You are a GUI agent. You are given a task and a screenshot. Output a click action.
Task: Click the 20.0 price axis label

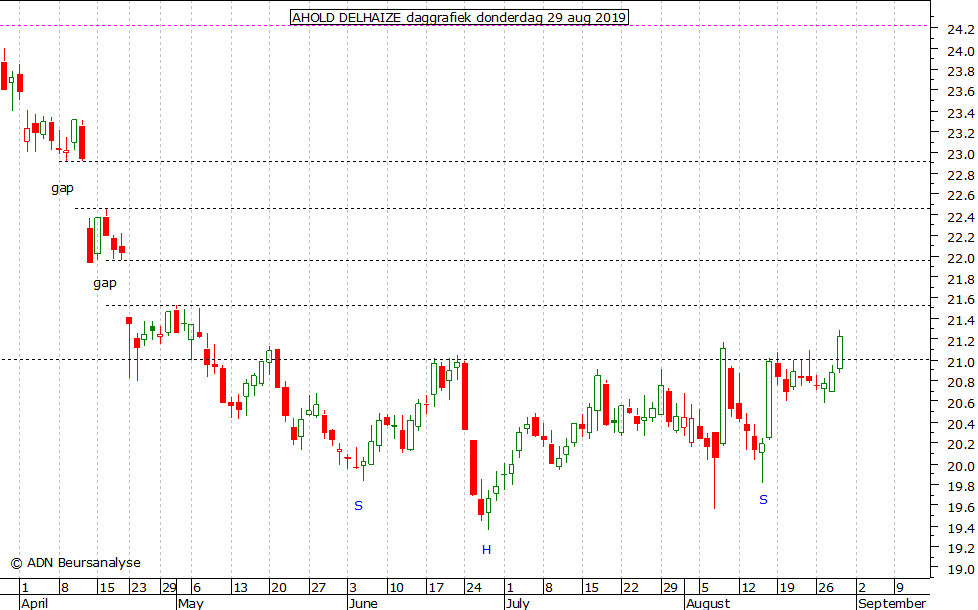tap(961, 467)
